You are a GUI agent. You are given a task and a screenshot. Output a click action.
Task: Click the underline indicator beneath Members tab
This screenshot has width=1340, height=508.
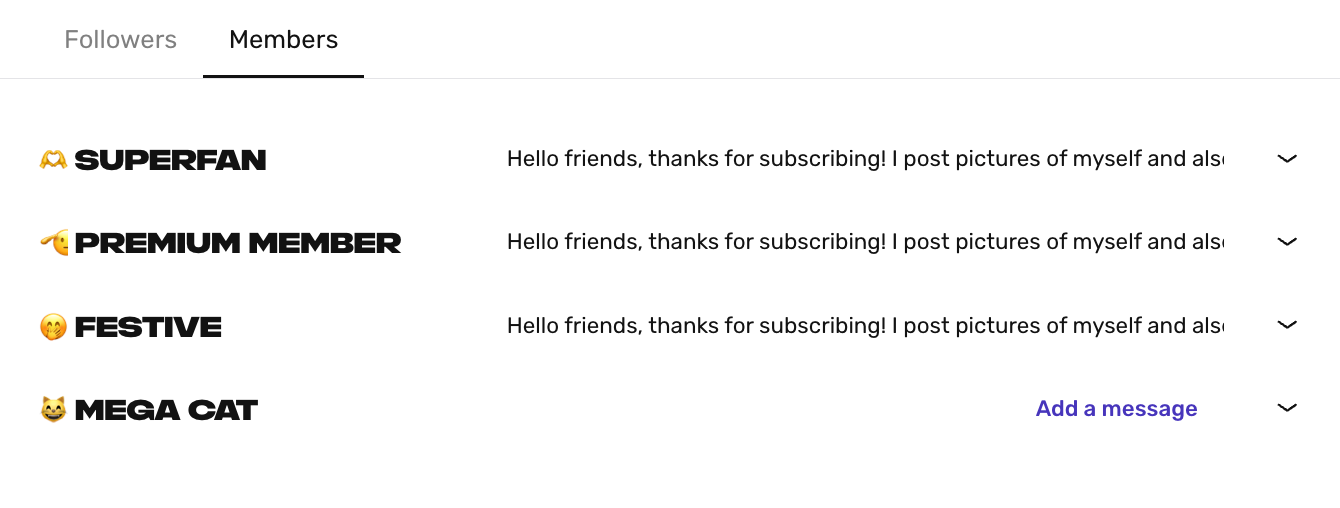283,76
